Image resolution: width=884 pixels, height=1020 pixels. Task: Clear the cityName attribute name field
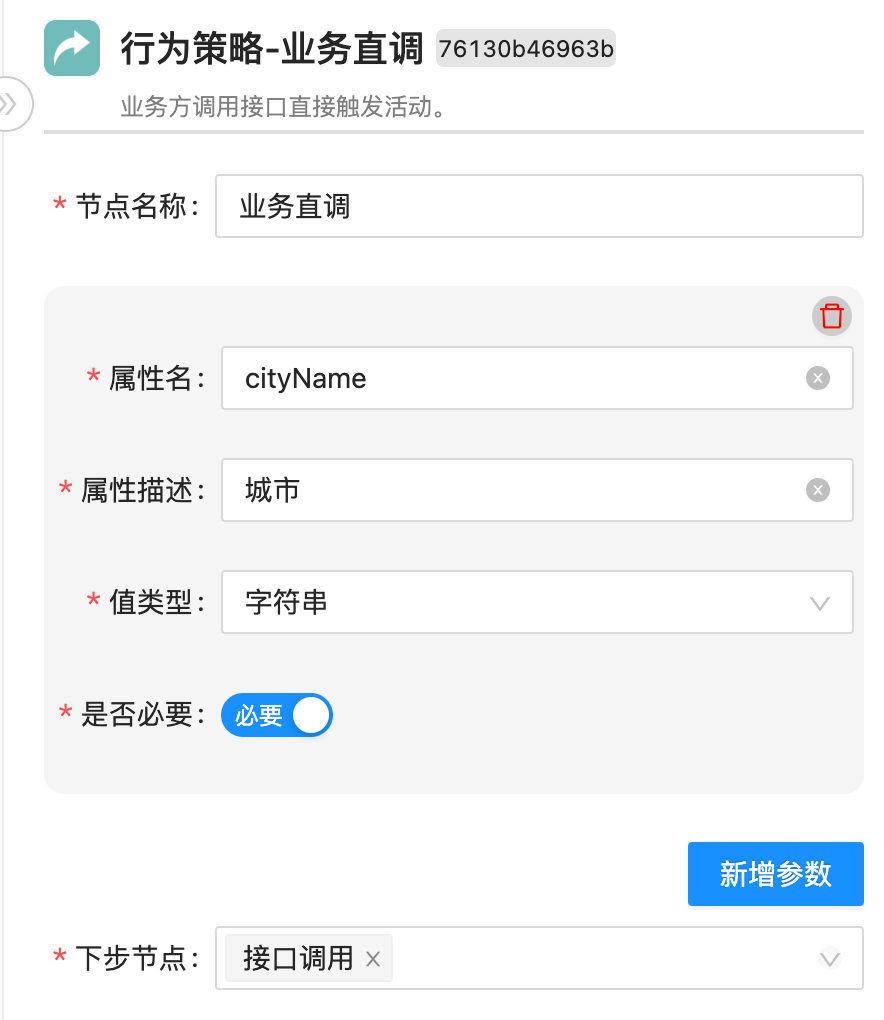point(818,378)
